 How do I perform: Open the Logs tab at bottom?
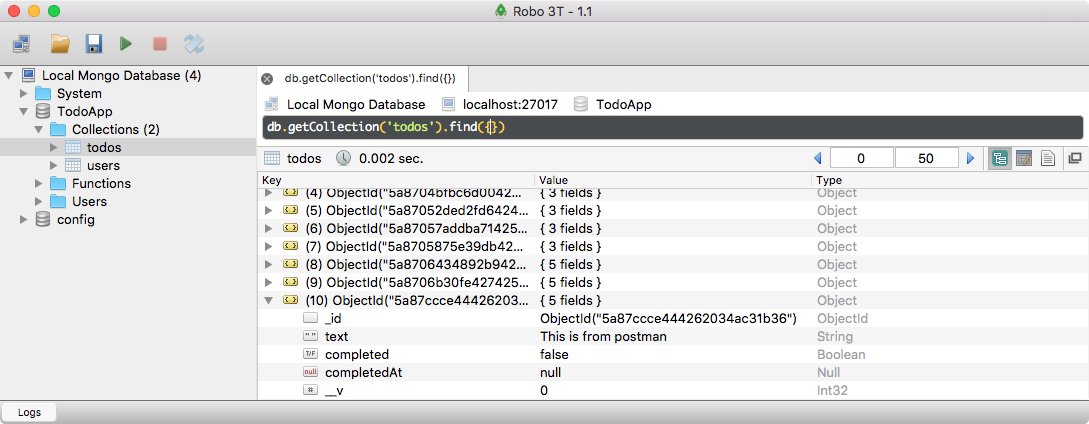(29, 412)
